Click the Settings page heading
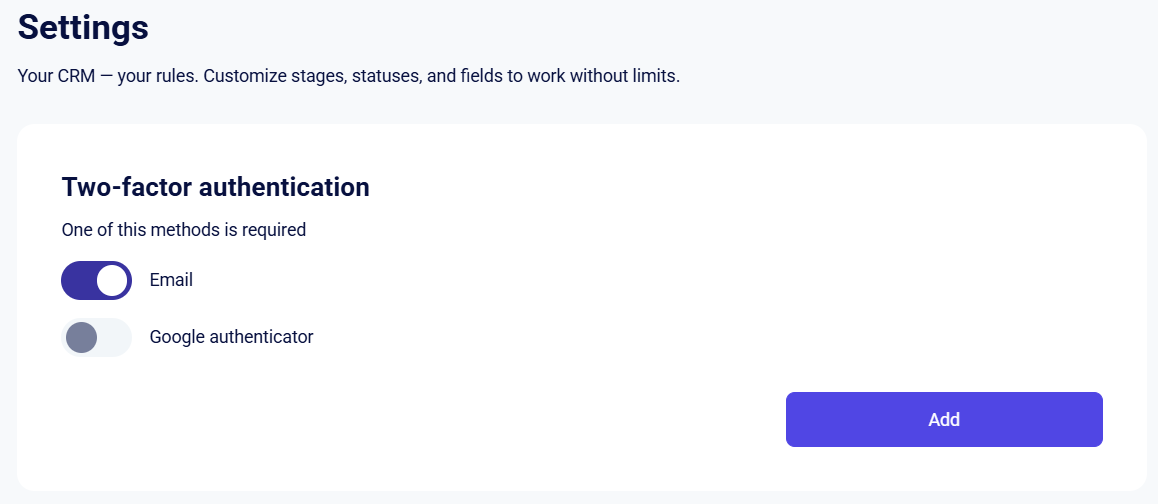1158x504 pixels. tap(83, 27)
